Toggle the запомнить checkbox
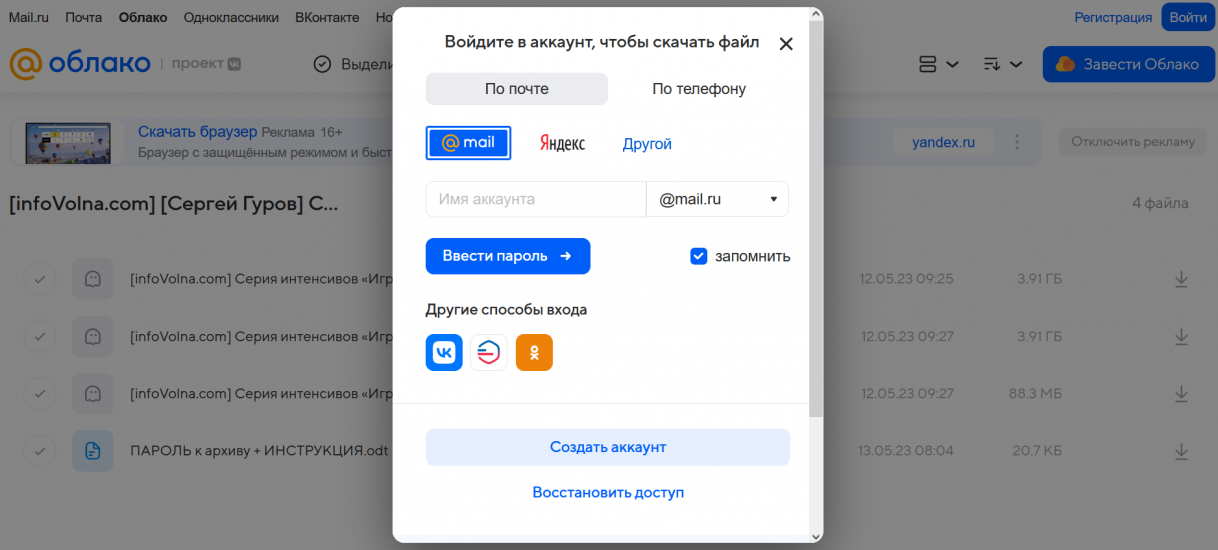 tap(699, 256)
